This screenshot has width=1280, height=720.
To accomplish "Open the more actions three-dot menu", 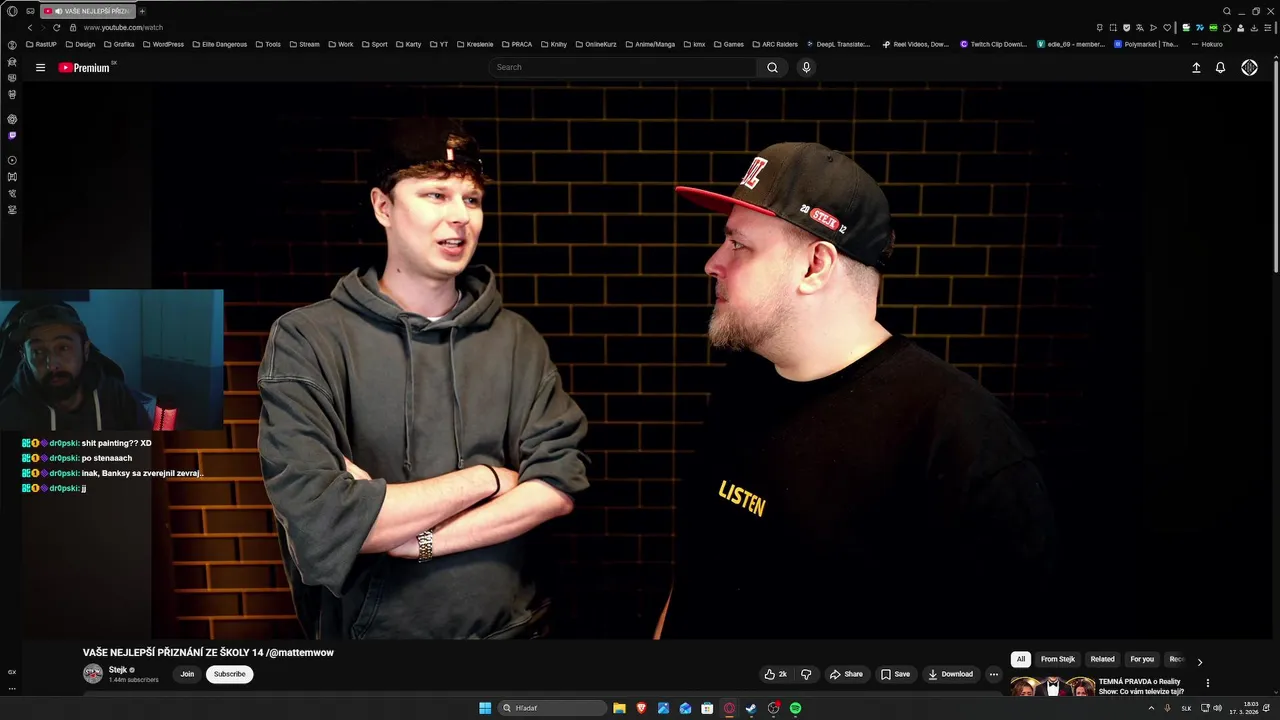I will pos(993,674).
